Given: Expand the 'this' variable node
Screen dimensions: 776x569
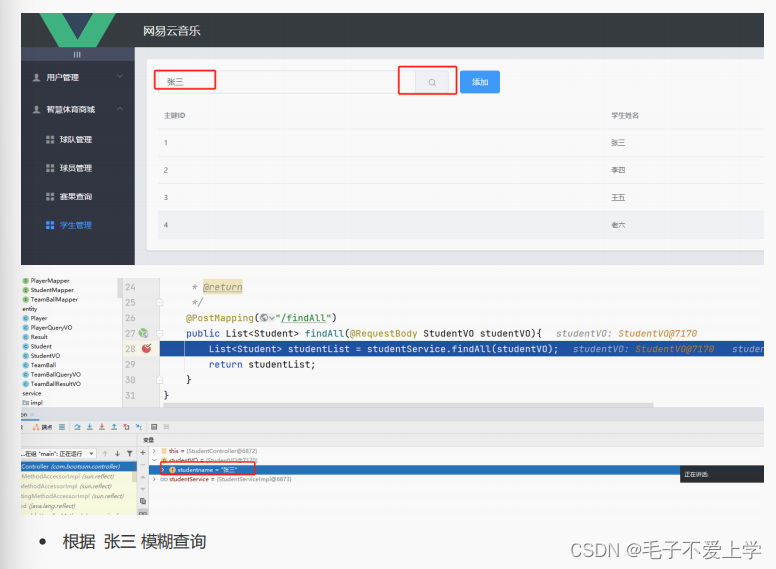Looking at the screenshot, I should coord(154,451).
